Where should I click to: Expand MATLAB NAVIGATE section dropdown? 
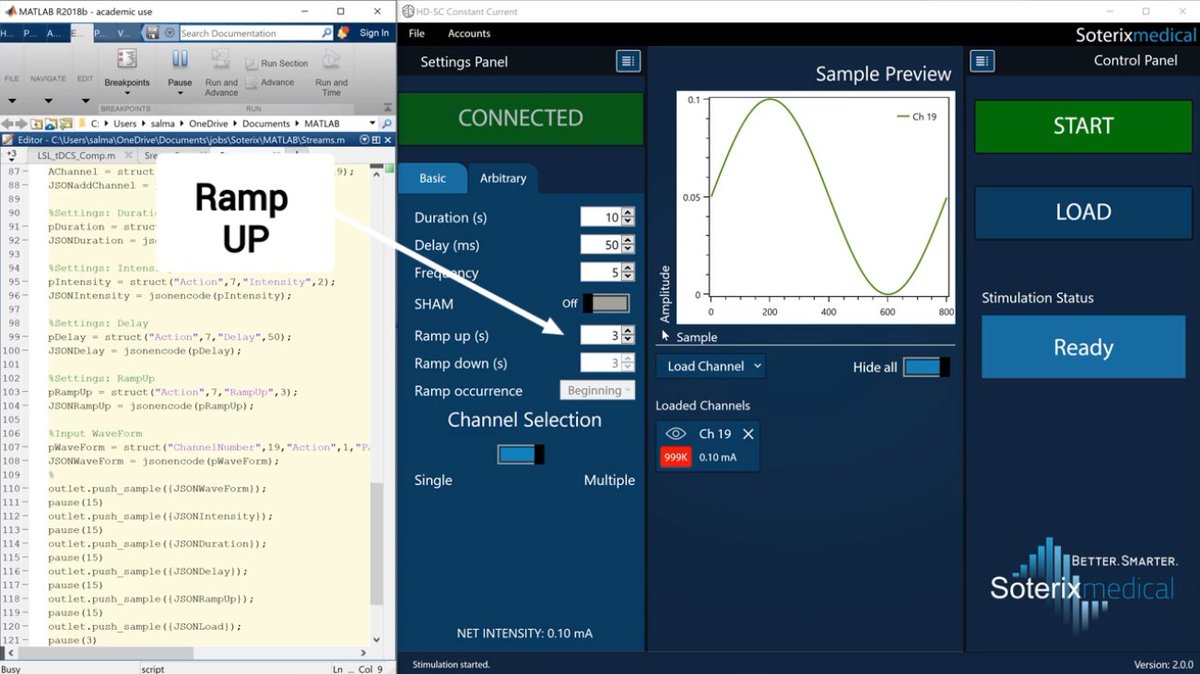(48, 100)
